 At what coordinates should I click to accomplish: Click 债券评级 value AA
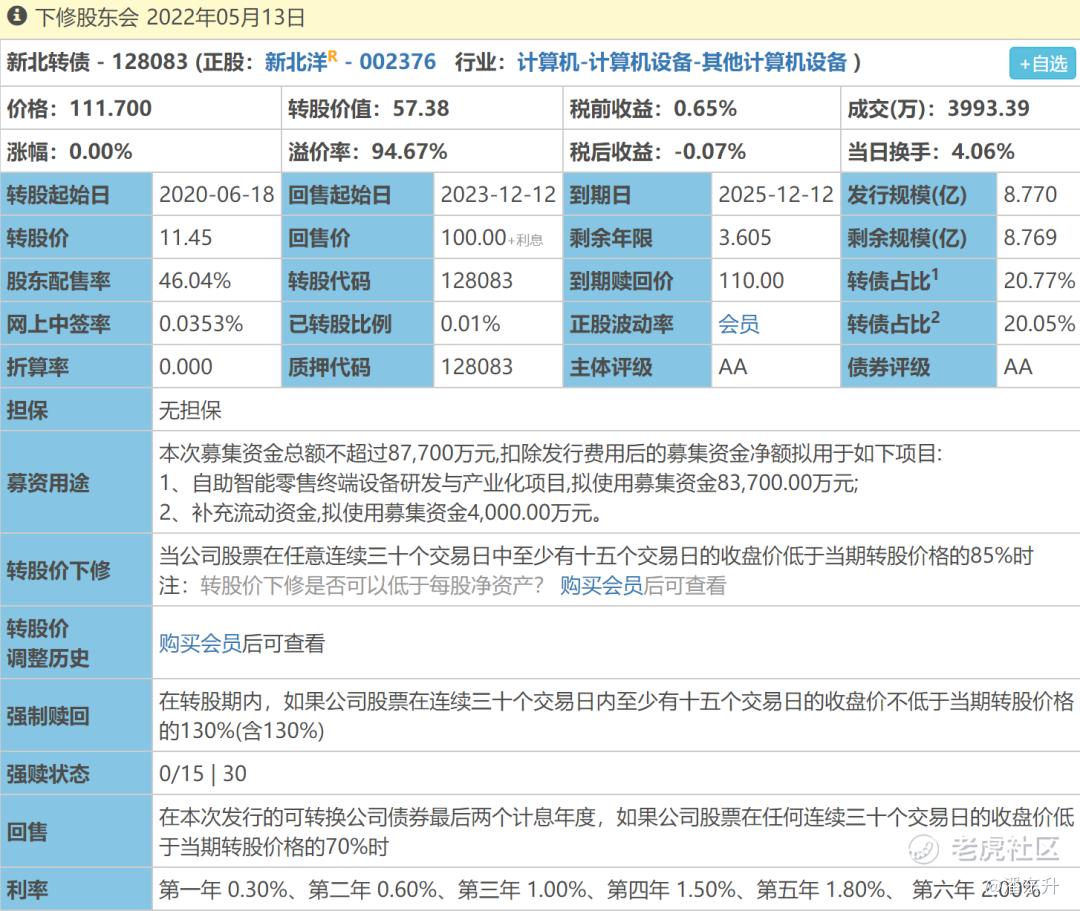coord(1018,367)
